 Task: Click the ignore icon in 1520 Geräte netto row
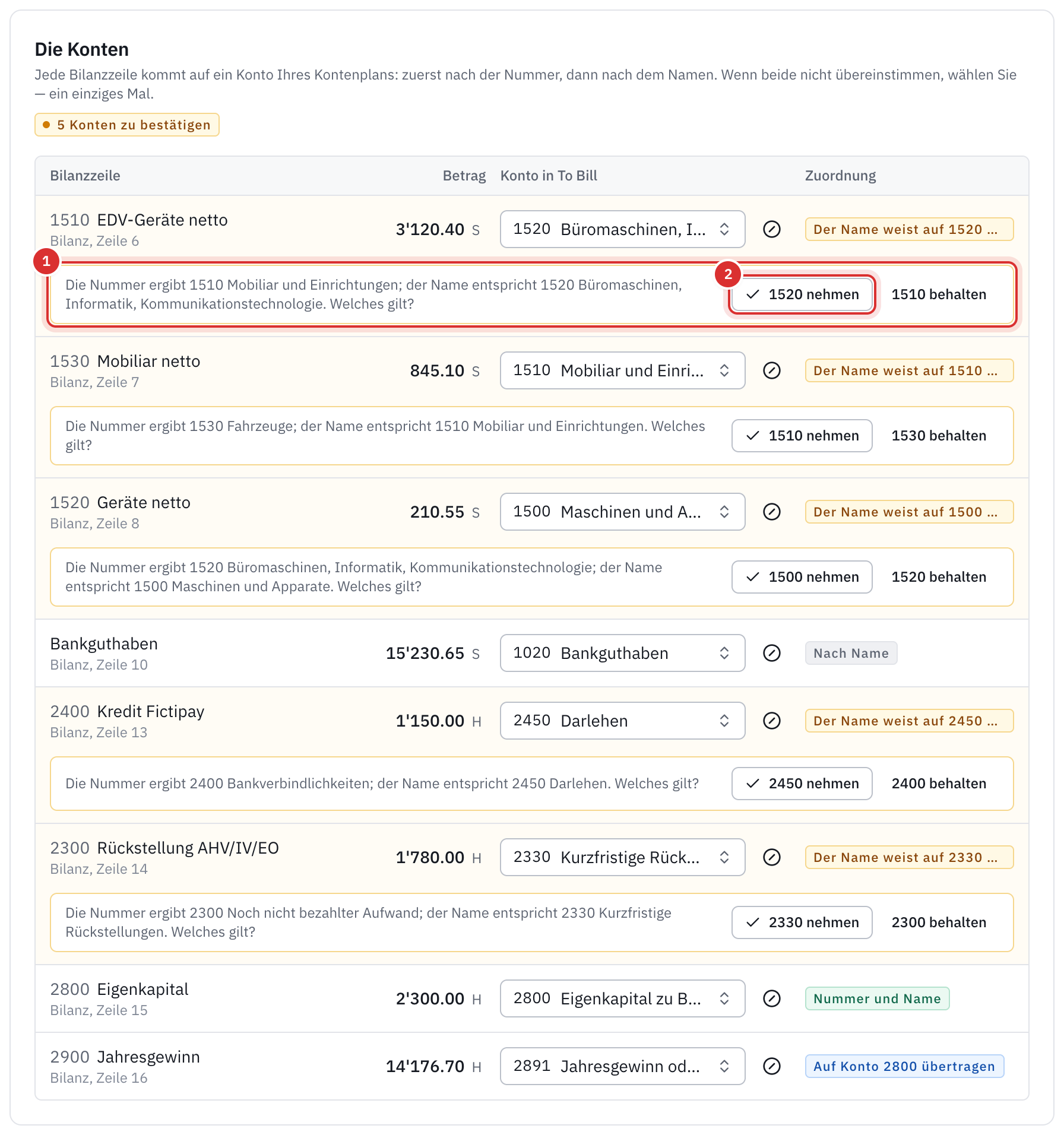click(x=771, y=512)
